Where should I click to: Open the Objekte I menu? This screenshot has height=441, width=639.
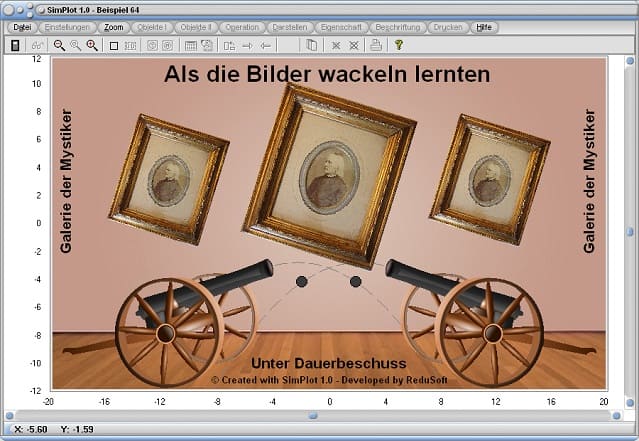pos(152,27)
